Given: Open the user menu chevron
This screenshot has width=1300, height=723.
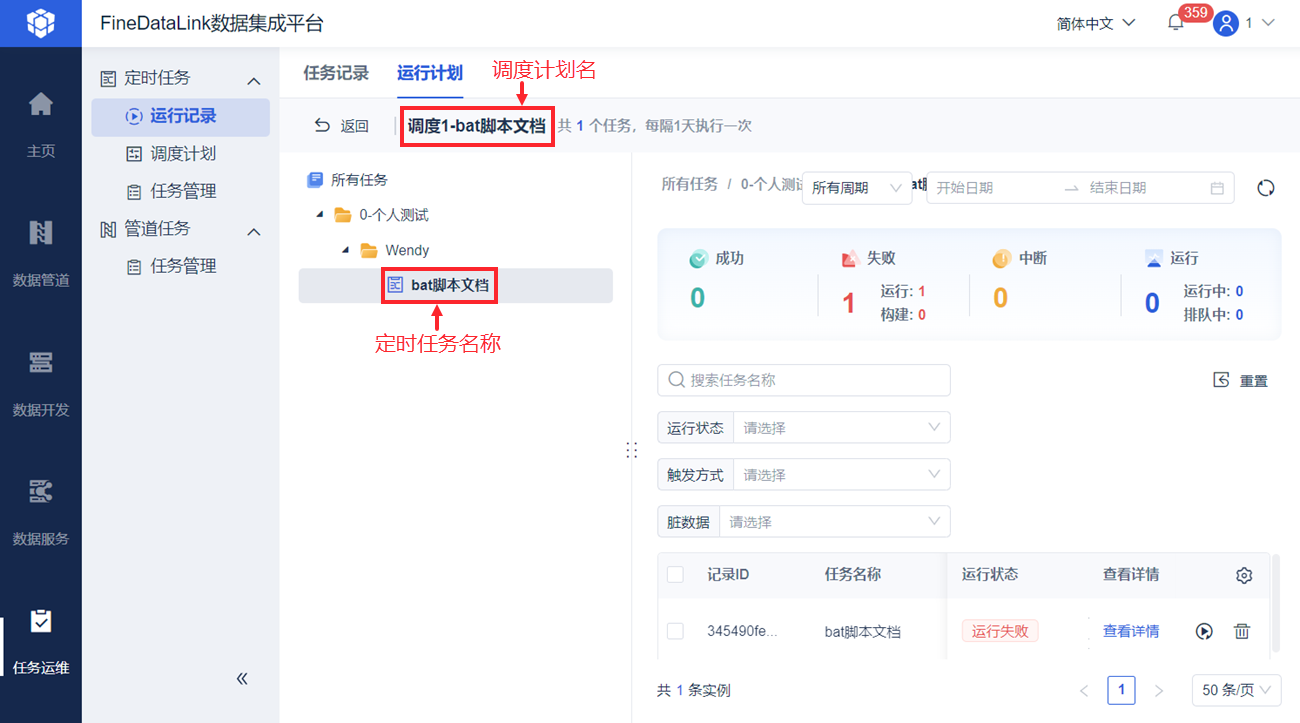Looking at the screenshot, I should point(1267,23).
